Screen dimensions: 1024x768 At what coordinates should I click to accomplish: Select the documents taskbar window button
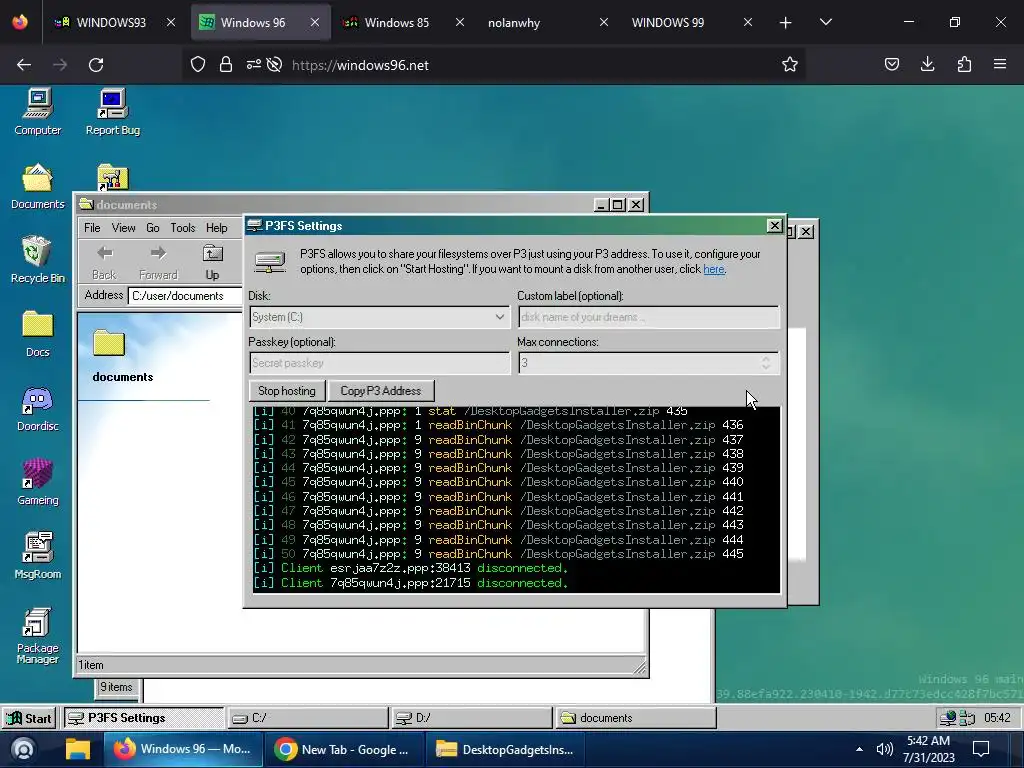(x=637, y=718)
